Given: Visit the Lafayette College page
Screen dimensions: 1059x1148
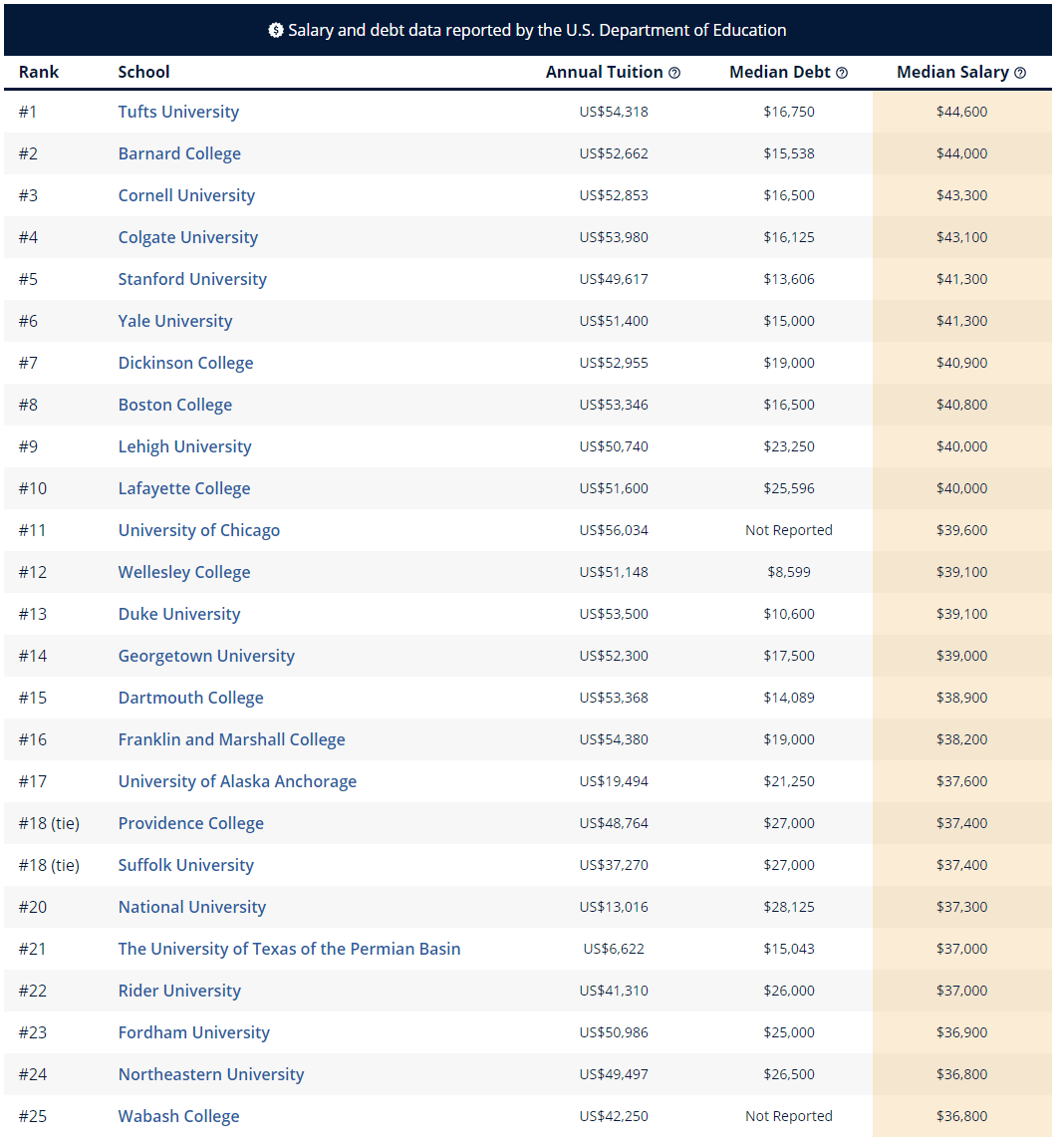Looking at the screenshot, I should tap(184, 488).
